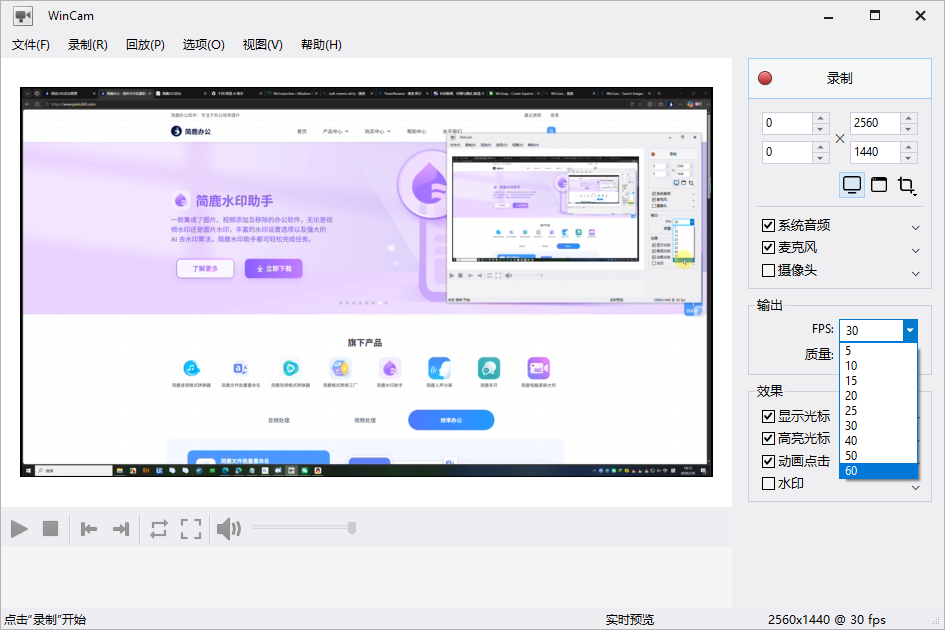Click the Play button
This screenshot has height=630, width=945.
19,529
